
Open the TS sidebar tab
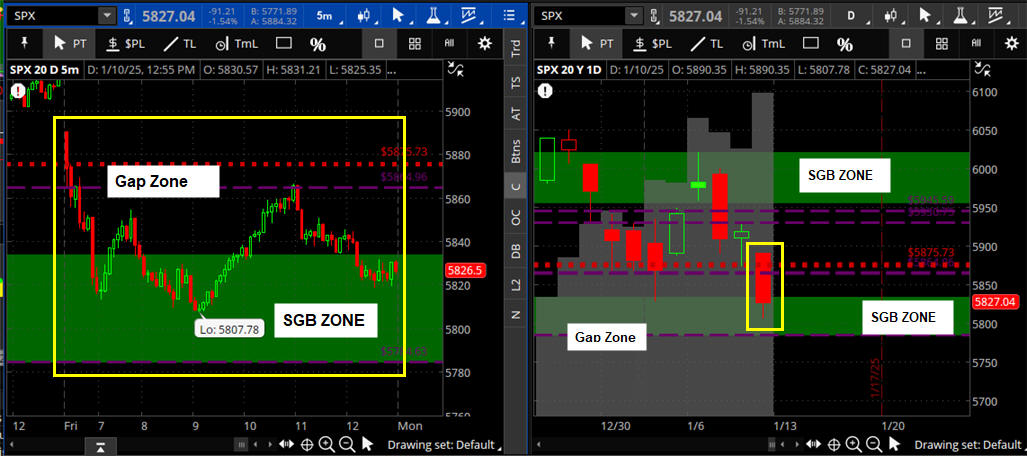(515, 83)
